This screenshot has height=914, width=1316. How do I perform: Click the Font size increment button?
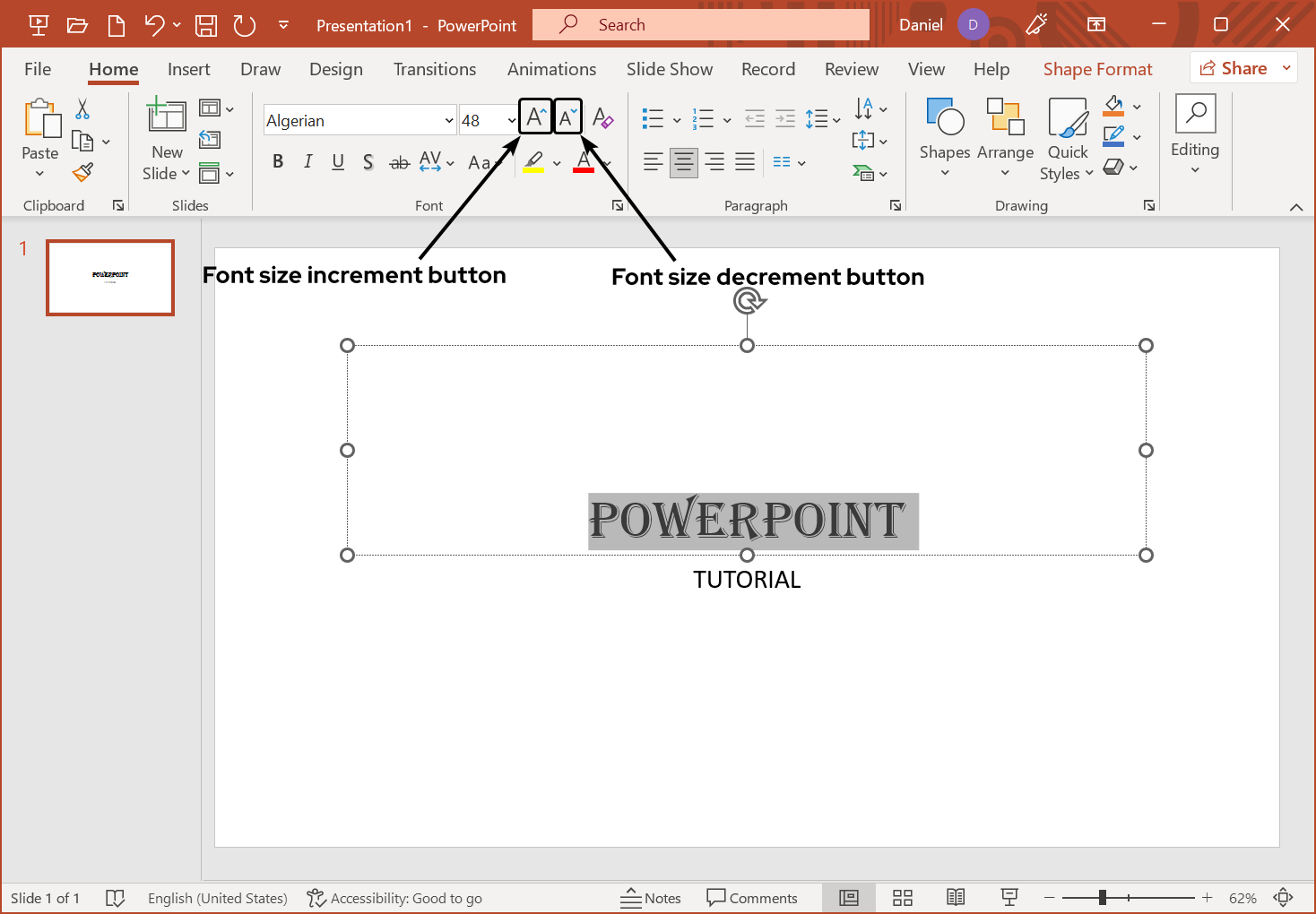[535, 116]
